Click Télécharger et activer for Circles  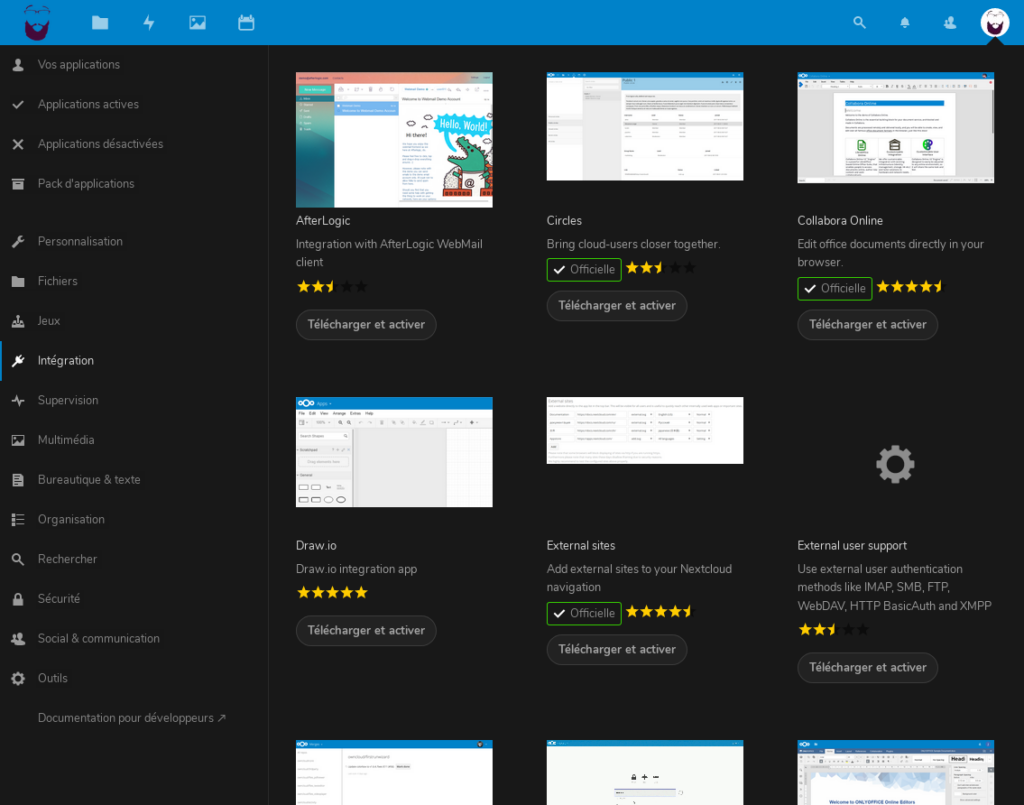616,306
